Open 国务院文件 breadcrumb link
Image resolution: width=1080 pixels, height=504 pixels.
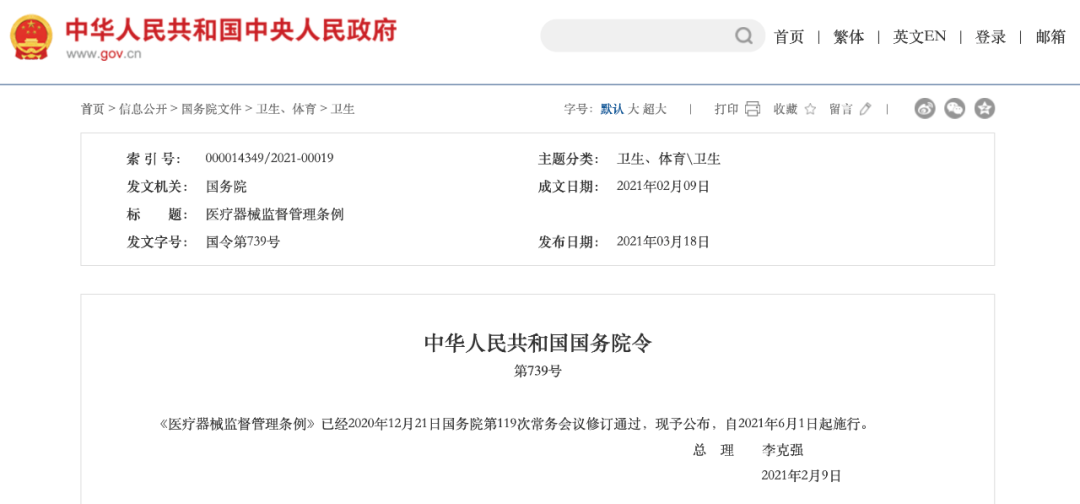coord(211,109)
